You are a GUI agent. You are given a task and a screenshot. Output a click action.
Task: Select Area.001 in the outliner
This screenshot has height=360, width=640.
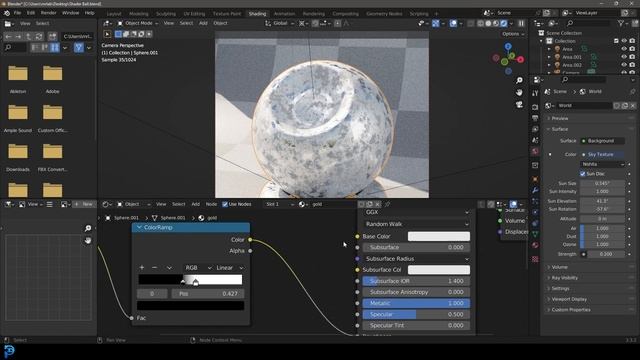pos(572,57)
